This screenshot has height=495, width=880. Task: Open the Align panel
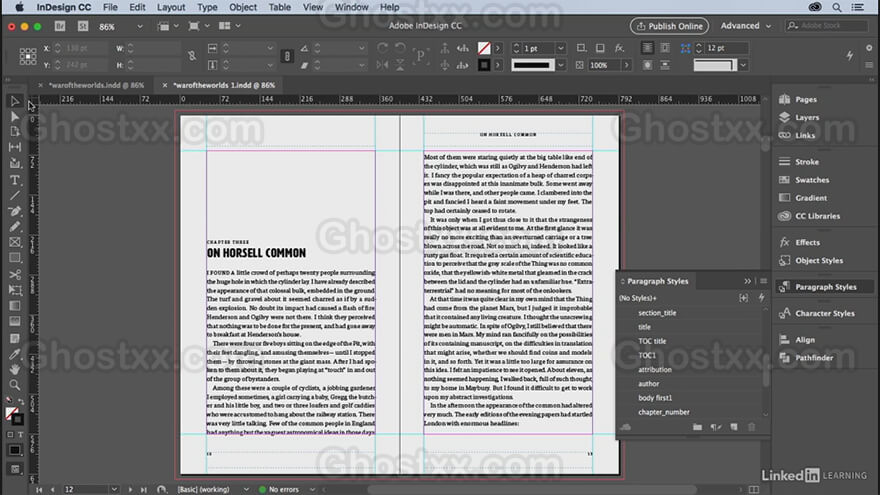click(x=797, y=340)
